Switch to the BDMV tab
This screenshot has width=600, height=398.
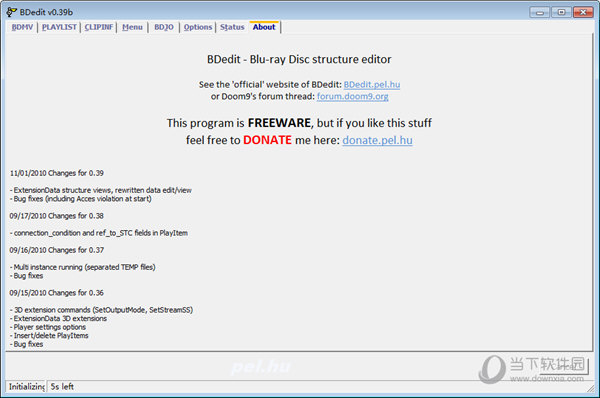[x=22, y=27]
